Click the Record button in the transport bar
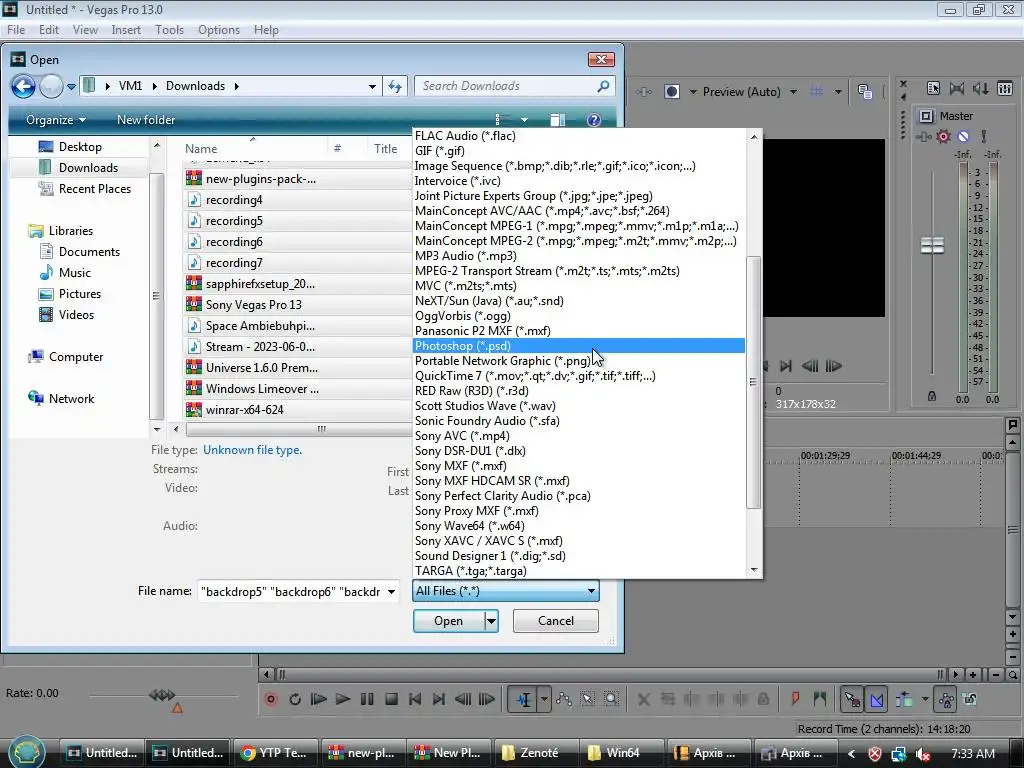 [x=271, y=699]
